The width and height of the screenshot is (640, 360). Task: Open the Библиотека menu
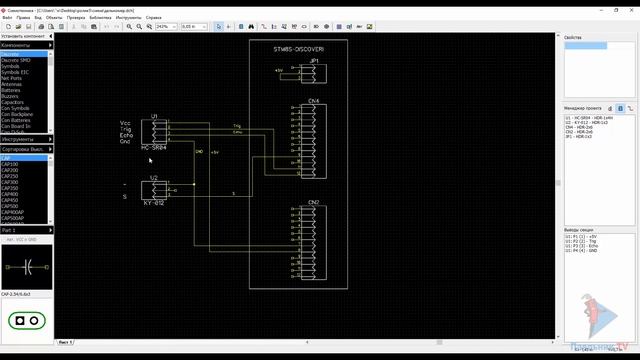tap(100, 18)
